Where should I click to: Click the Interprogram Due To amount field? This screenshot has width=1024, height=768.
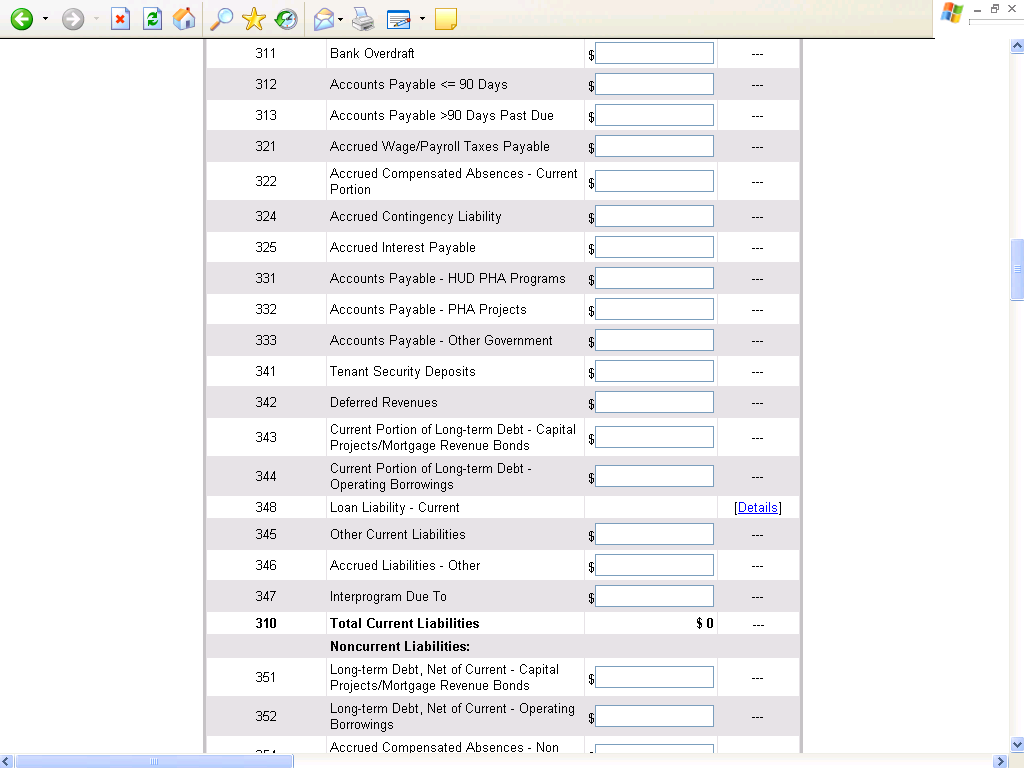(654, 596)
